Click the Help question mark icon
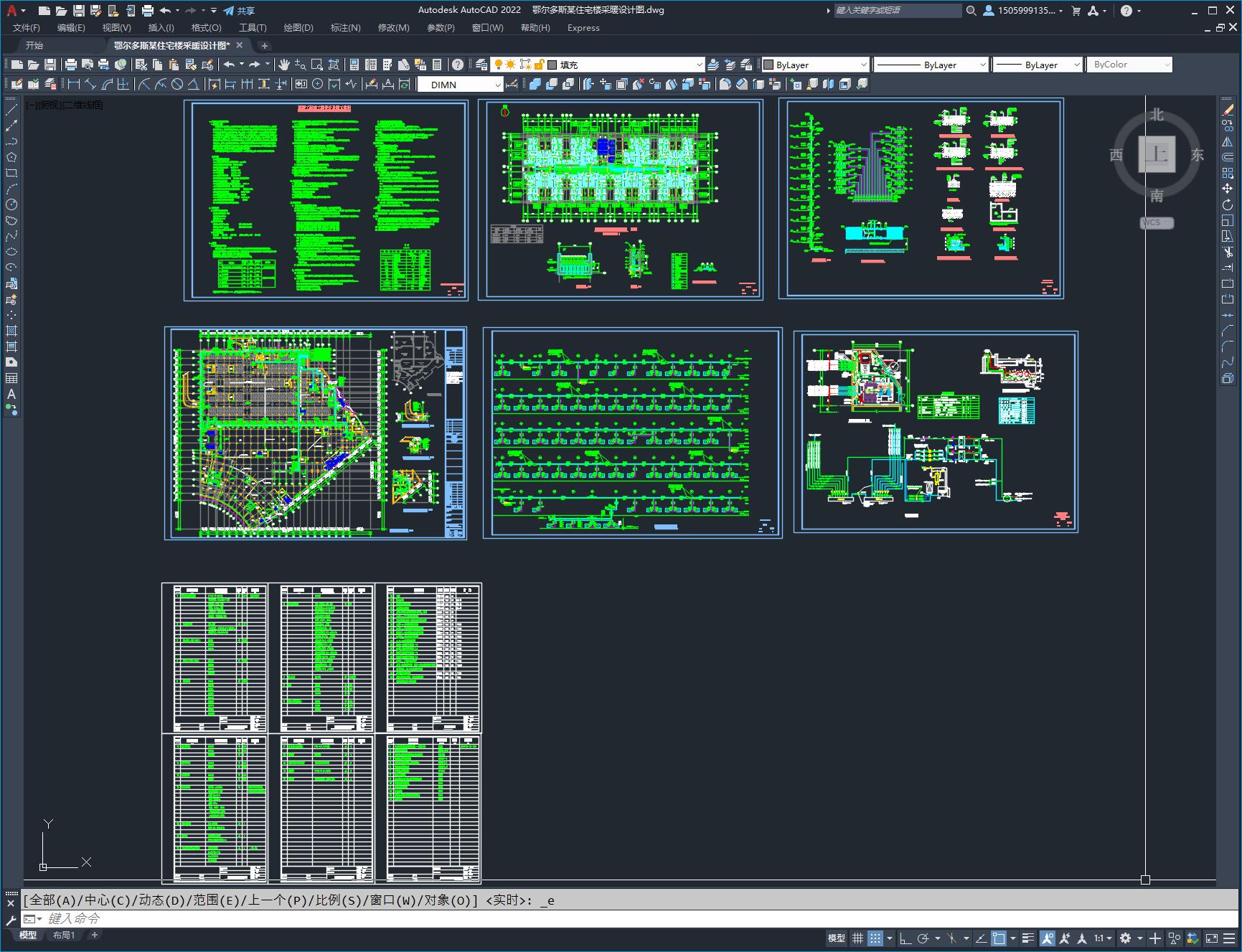Image resolution: width=1242 pixels, height=952 pixels. click(x=458, y=65)
